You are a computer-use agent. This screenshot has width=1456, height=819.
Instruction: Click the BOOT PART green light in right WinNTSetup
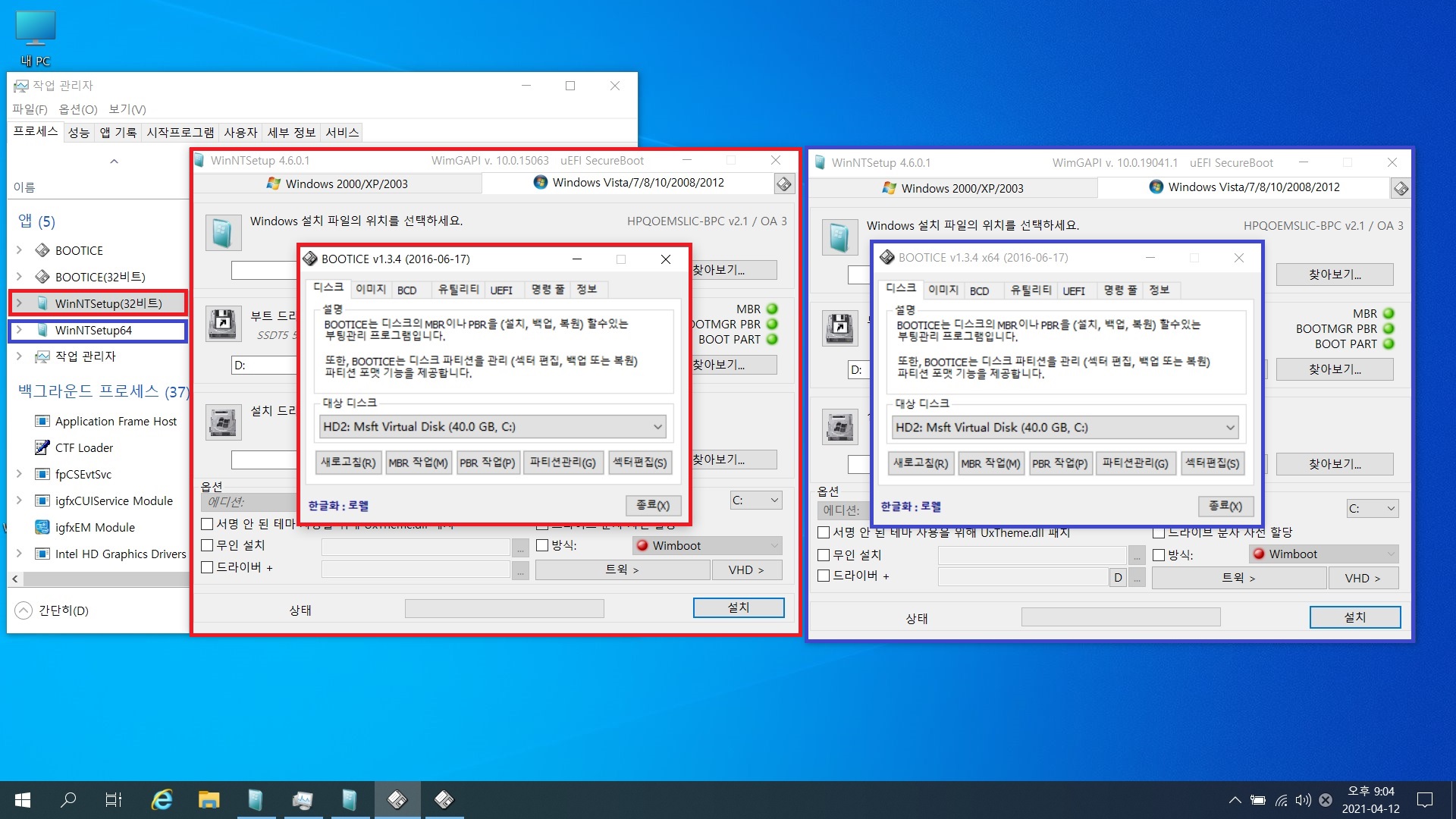tap(1389, 344)
